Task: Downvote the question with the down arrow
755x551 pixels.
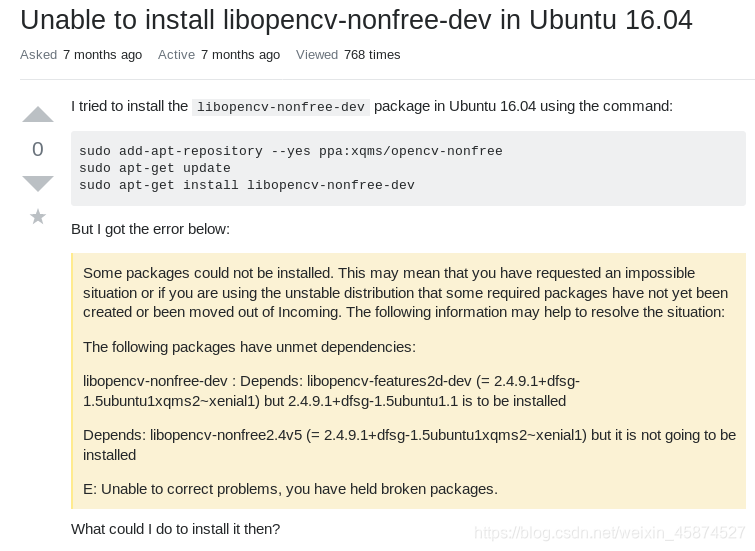Action: click(x=38, y=183)
